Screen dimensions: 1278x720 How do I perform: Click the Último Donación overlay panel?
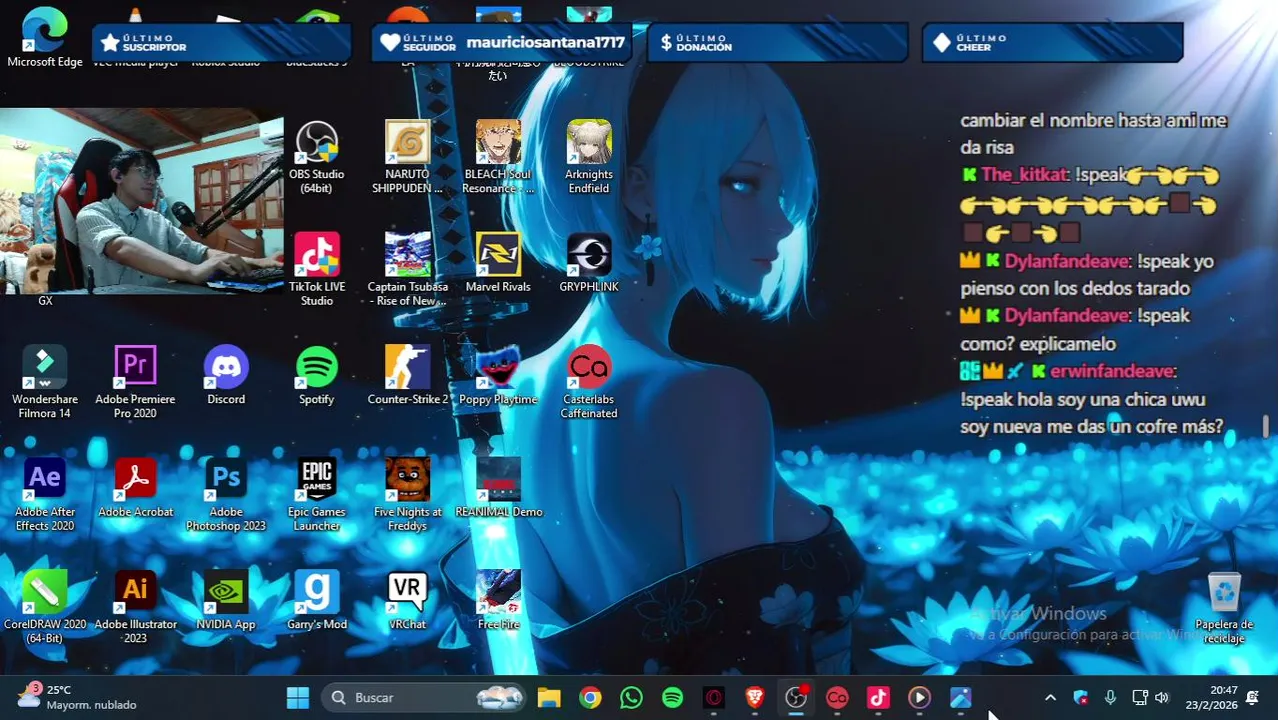(x=777, y=42)
